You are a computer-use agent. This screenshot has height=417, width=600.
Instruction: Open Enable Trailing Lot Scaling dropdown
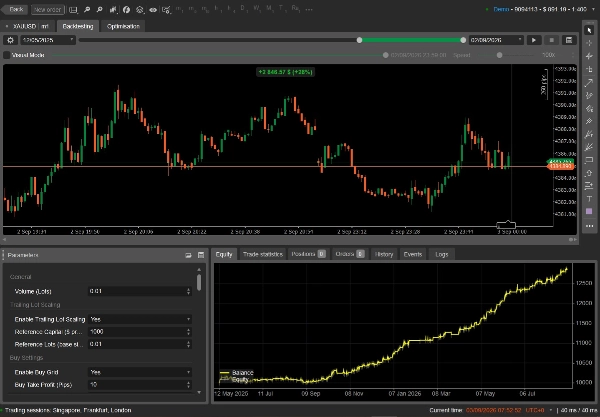pos(140,319)
